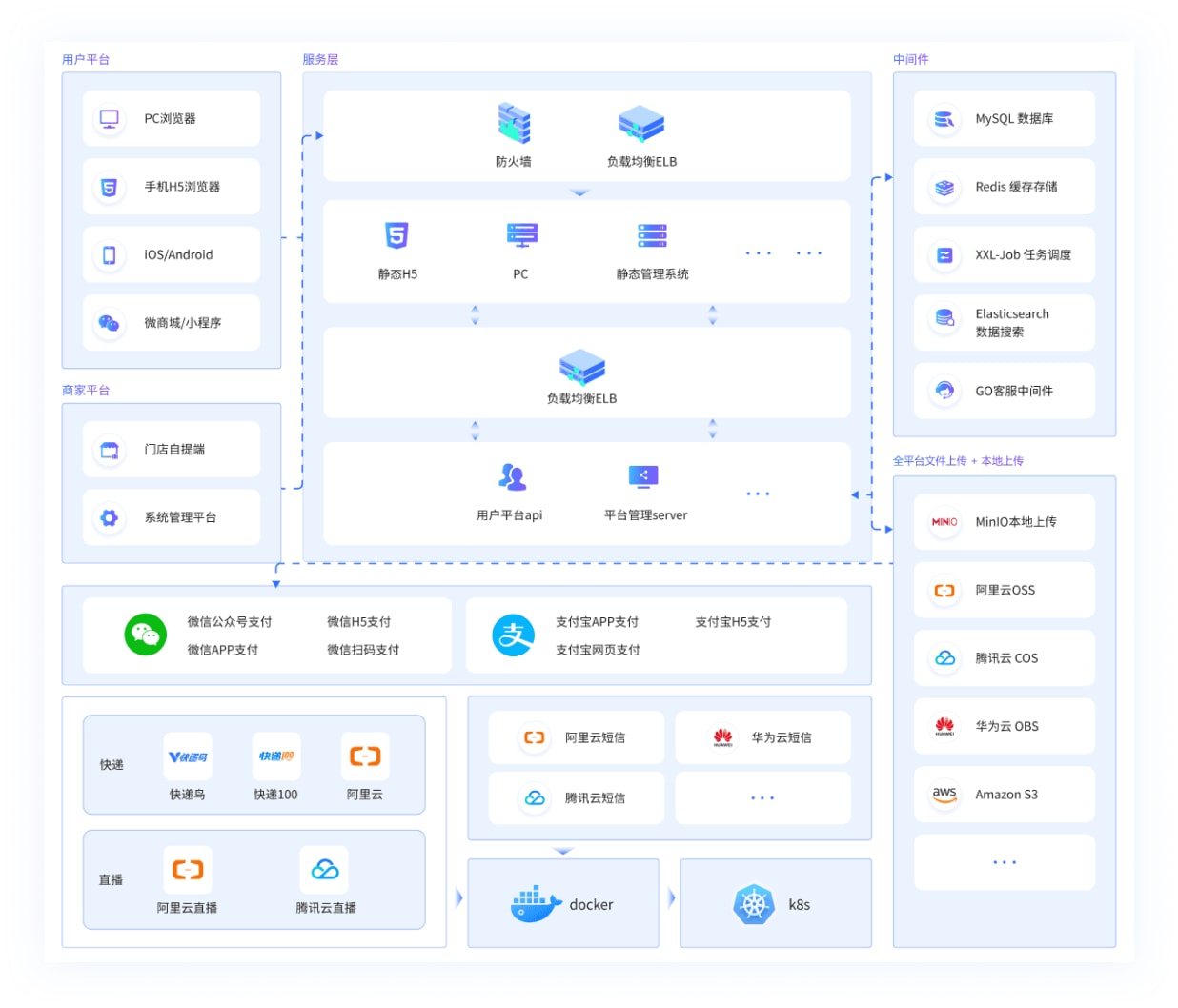Click the GO客服中间件 card
Screen dimensions: 1178x1008
(1005, 391)
